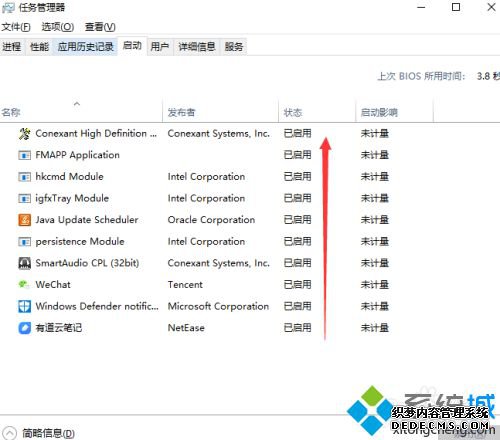Click the Java Update Scheduler icon
Viewport: 500px width, 440px height.
click(x=24, y=220)
